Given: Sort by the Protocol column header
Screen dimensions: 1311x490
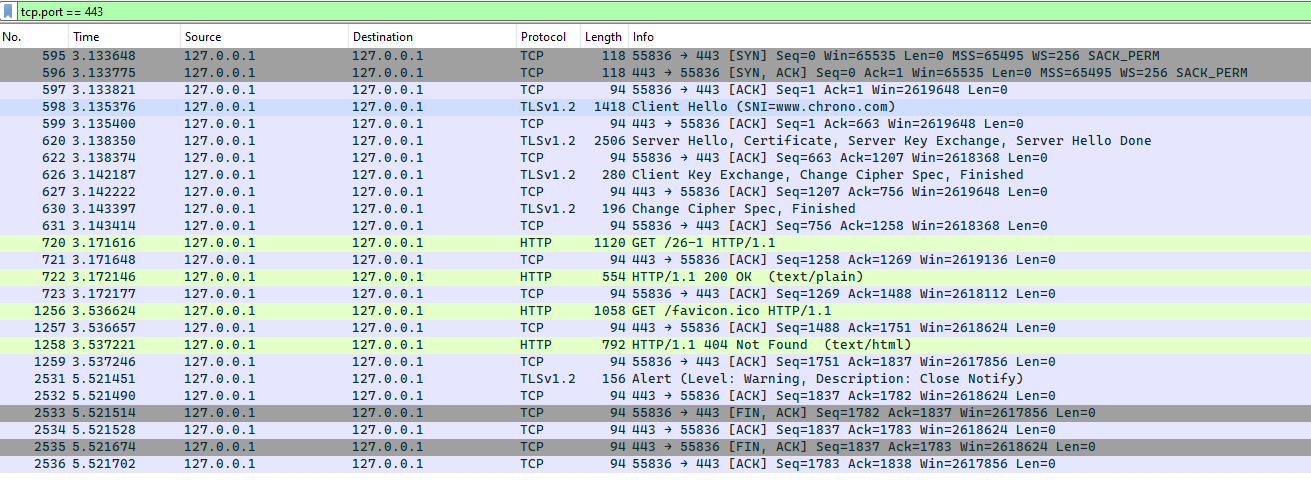Looking at the screenshot, I should point(548,37).
